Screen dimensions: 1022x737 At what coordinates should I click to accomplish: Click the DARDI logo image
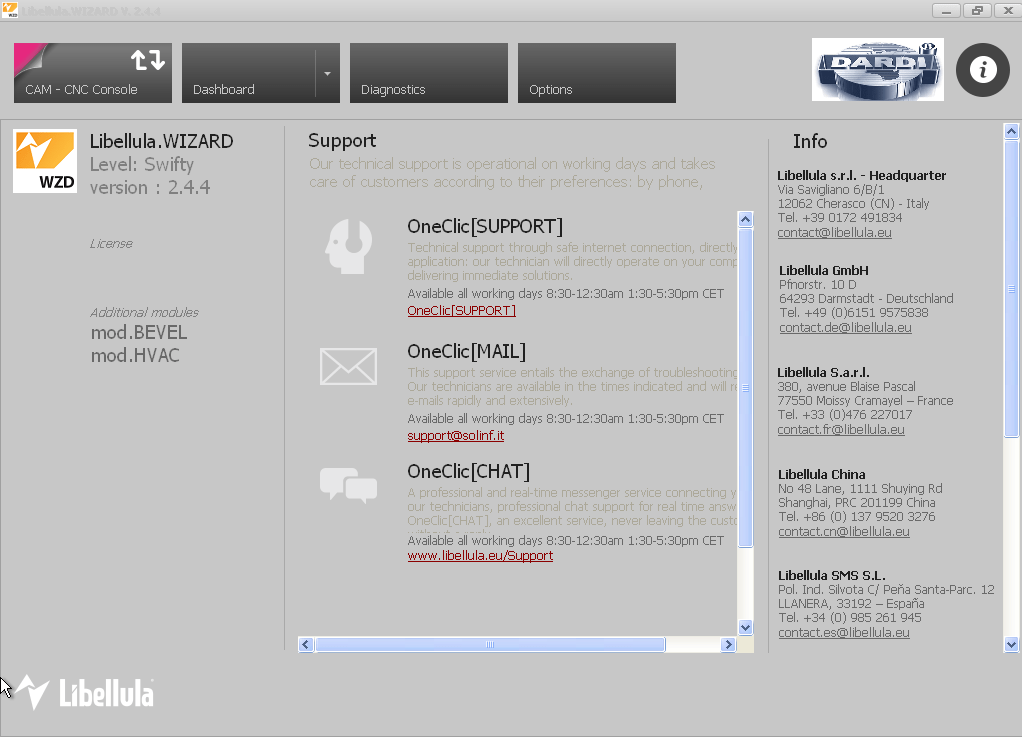click(x=877, y=70)
